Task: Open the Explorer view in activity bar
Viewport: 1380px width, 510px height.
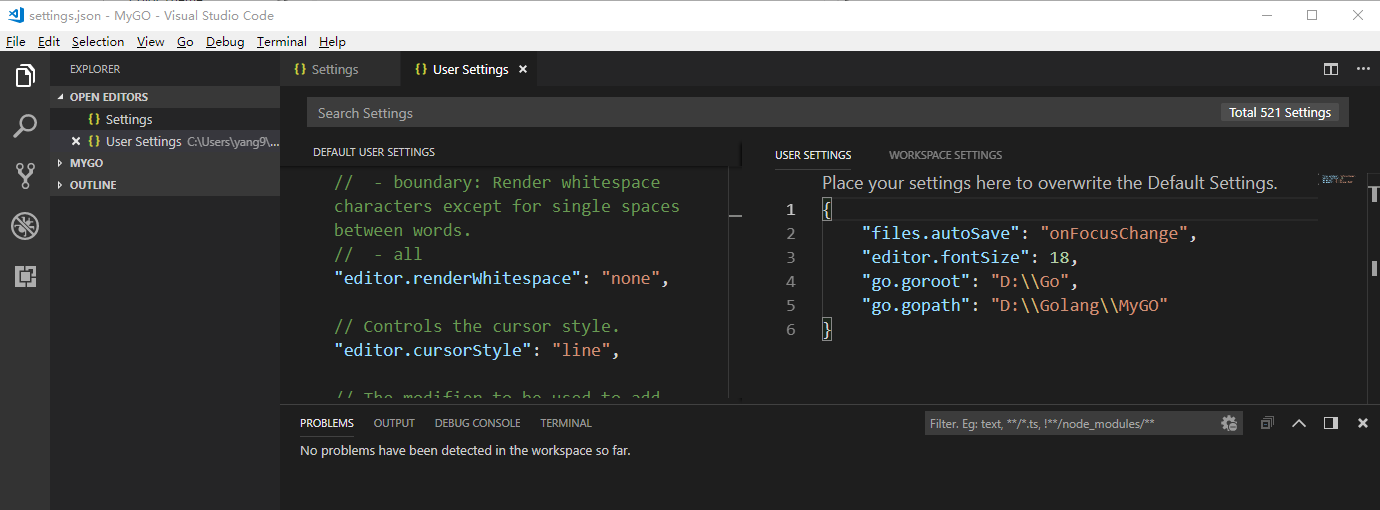Action: click(x=25, y=76)
